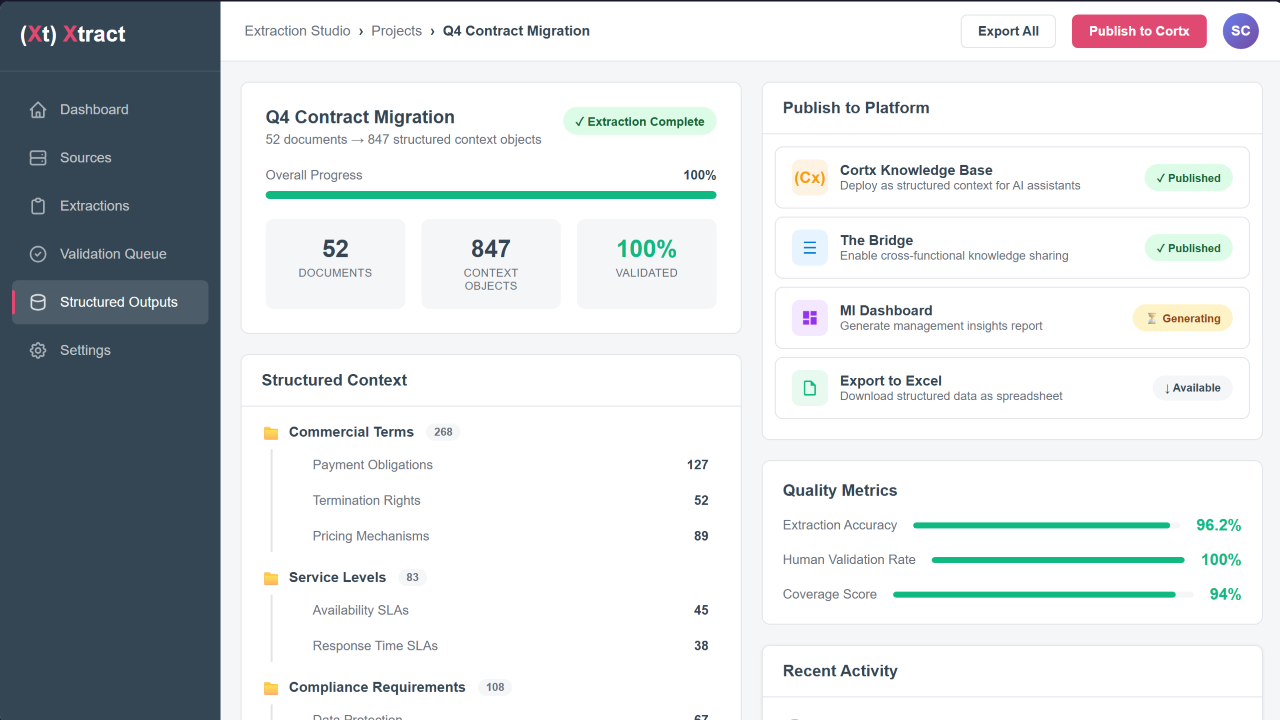Open Extractions in the sidebar
The width and height of the screenshot is (1280, 720).
(110, 206)
